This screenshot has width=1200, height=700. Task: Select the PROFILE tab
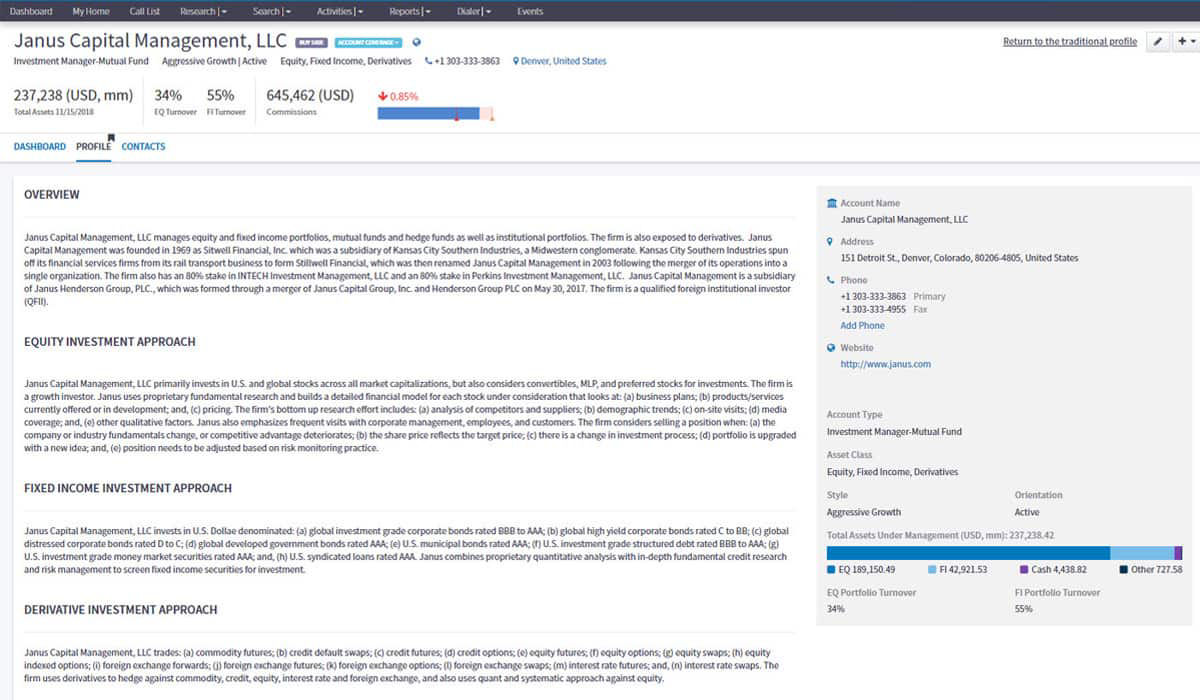point(94,147)
